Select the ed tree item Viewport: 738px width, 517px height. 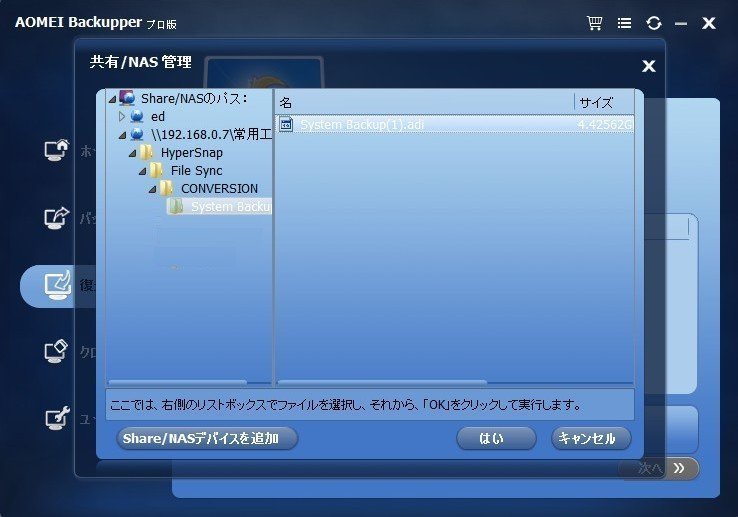(x=158, y=116)
